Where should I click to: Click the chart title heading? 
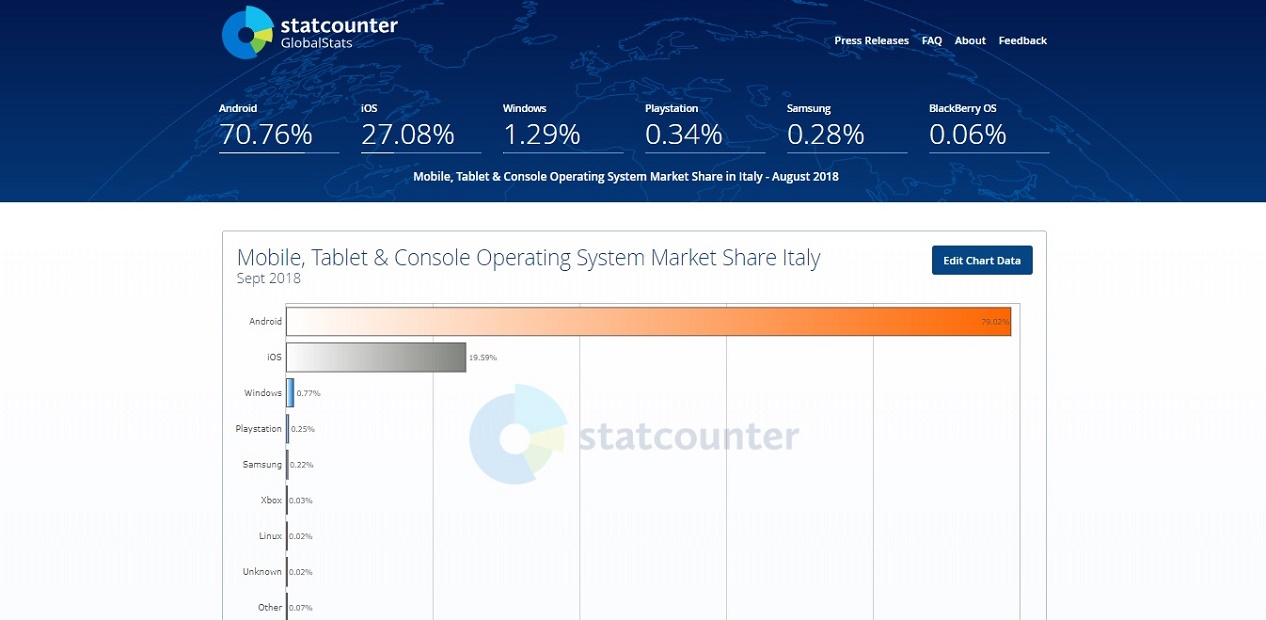[528, 258]
